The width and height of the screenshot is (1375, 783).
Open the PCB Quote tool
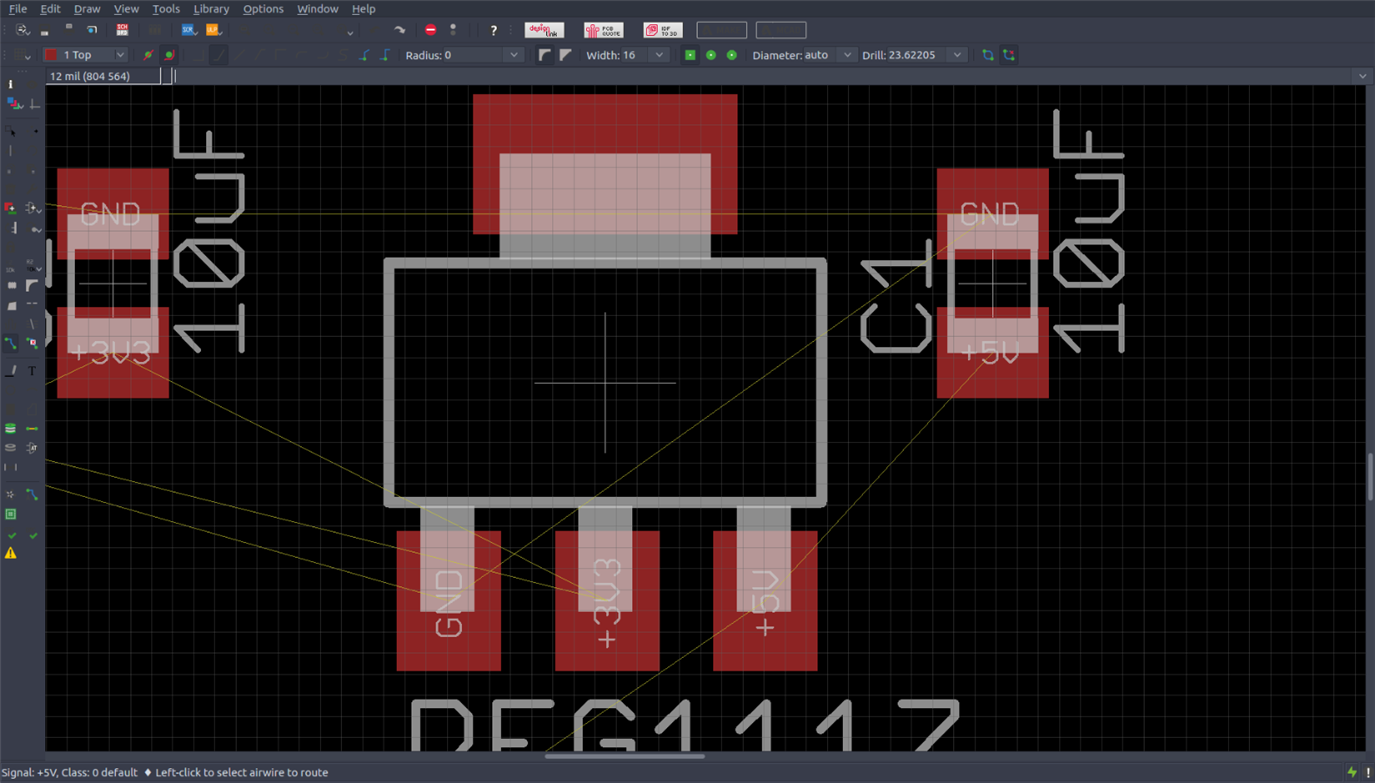[603, 30]
